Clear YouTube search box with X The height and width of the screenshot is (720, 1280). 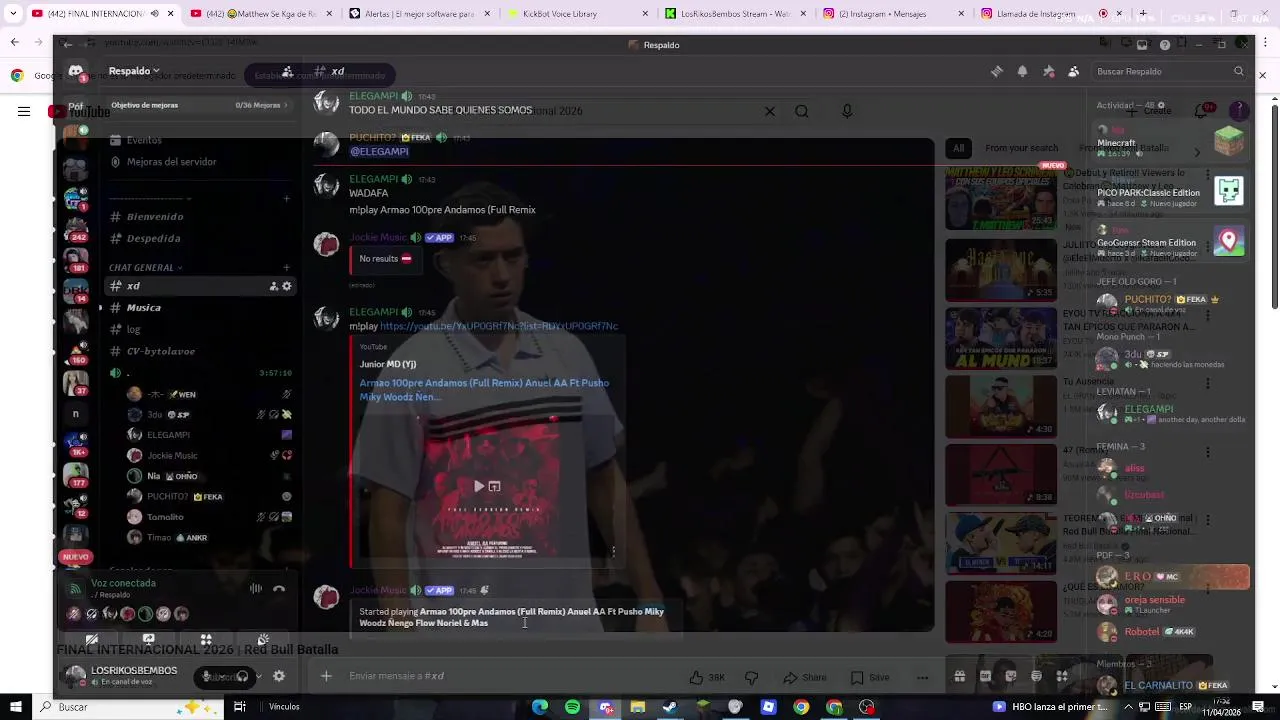click(x=769, y=111)
